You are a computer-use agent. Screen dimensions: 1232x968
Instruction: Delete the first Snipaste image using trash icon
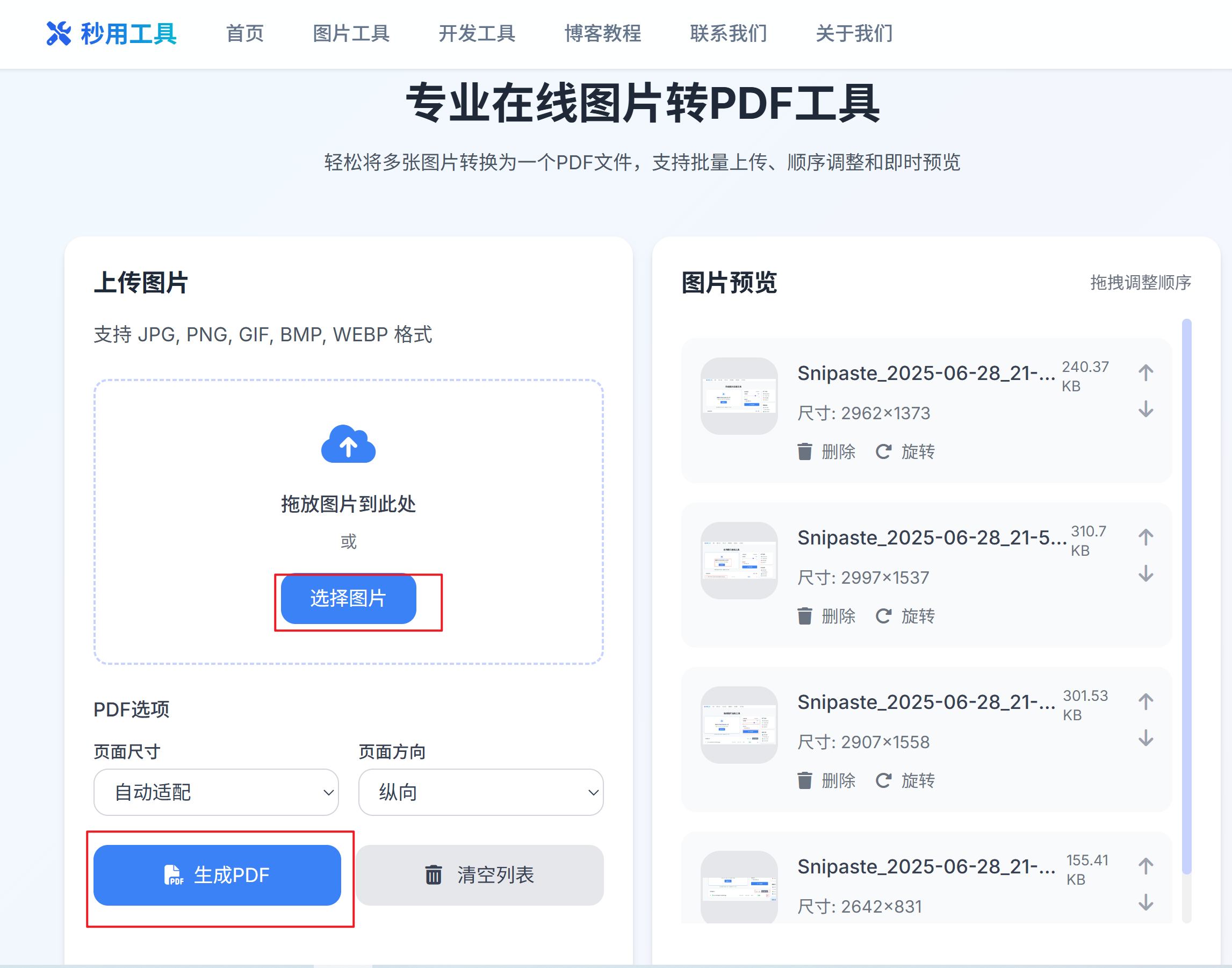pos(804,451)
